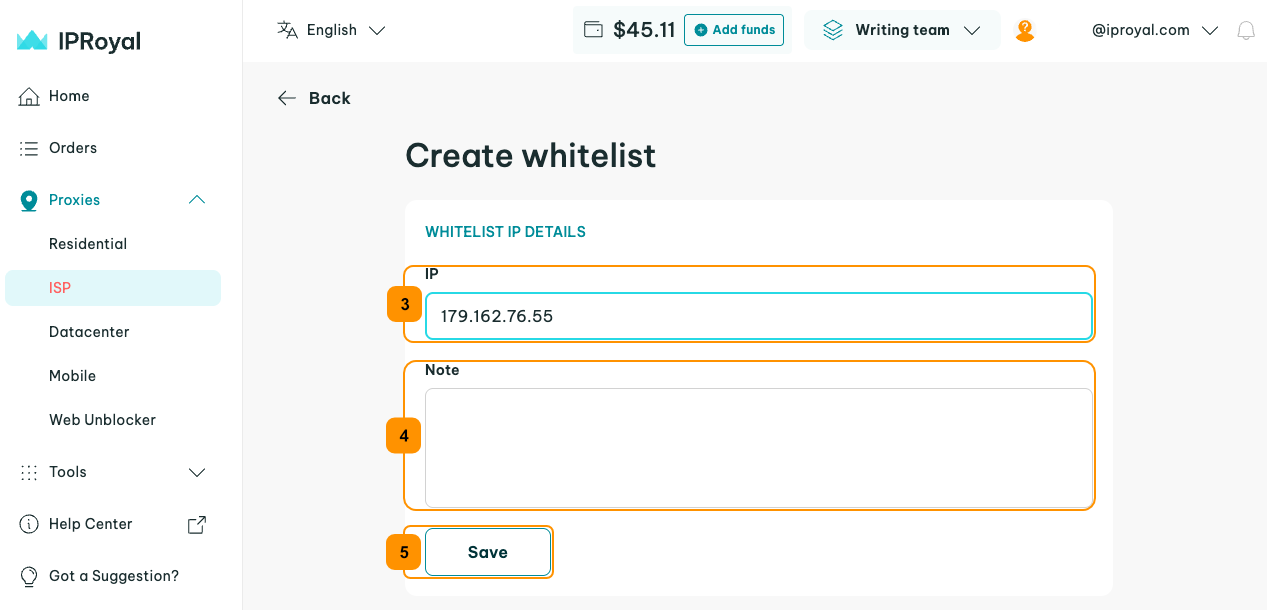This screenshot has width=1267, height=610.
Task: Expand the Tools sidebar section
Action: [197, 472]
